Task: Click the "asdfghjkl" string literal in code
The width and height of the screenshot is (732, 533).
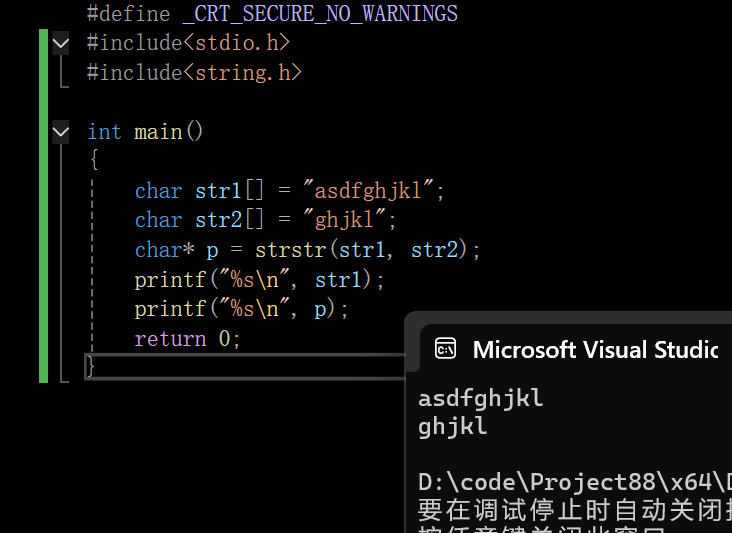Action: [368, 190]
